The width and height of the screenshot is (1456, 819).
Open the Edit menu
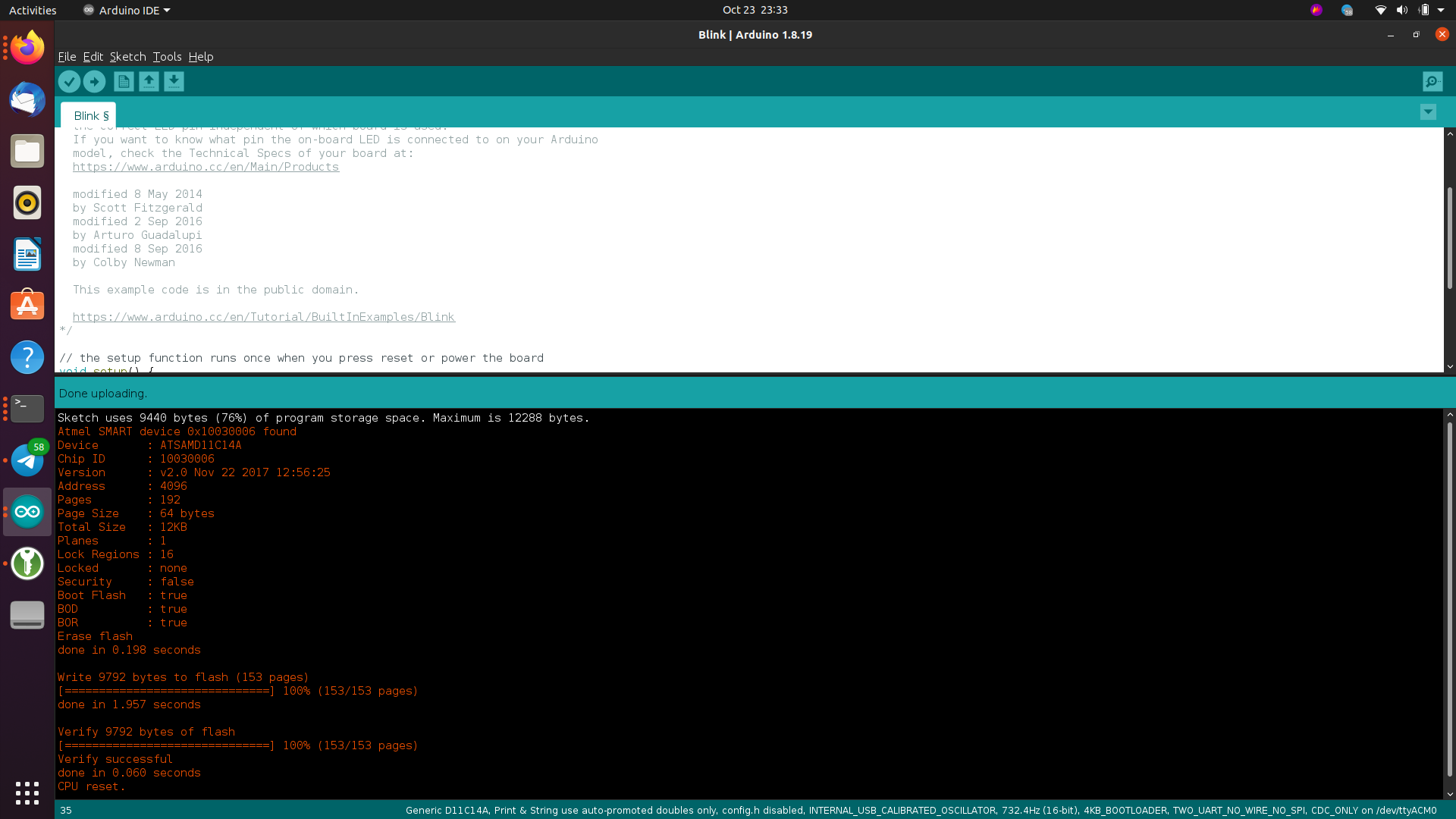click(x=93, y=57)
